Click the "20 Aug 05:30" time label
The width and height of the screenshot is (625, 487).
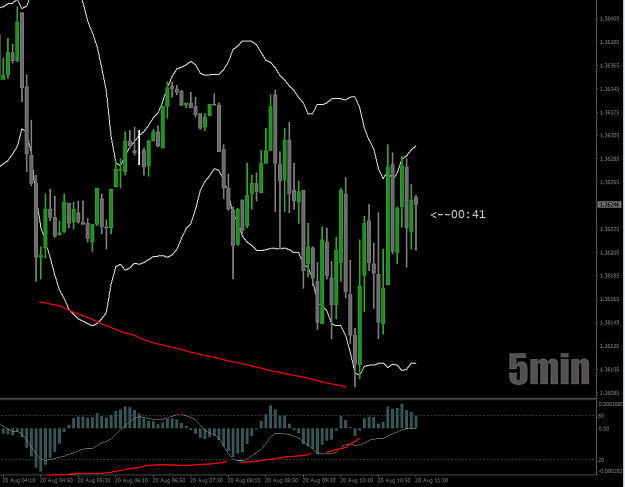tap(94, 481)
